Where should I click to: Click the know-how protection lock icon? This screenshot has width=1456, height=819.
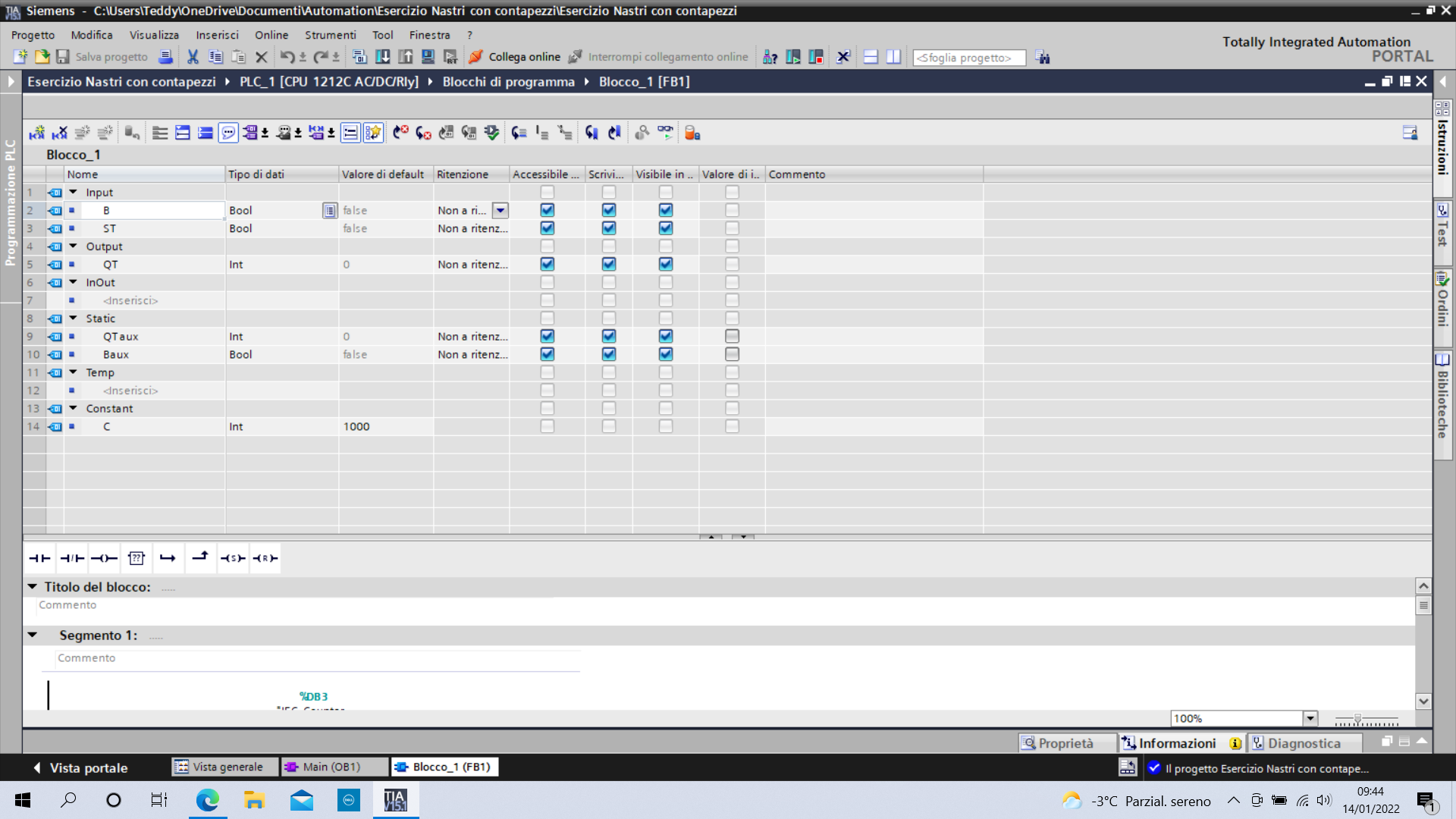tap(692, 133)
